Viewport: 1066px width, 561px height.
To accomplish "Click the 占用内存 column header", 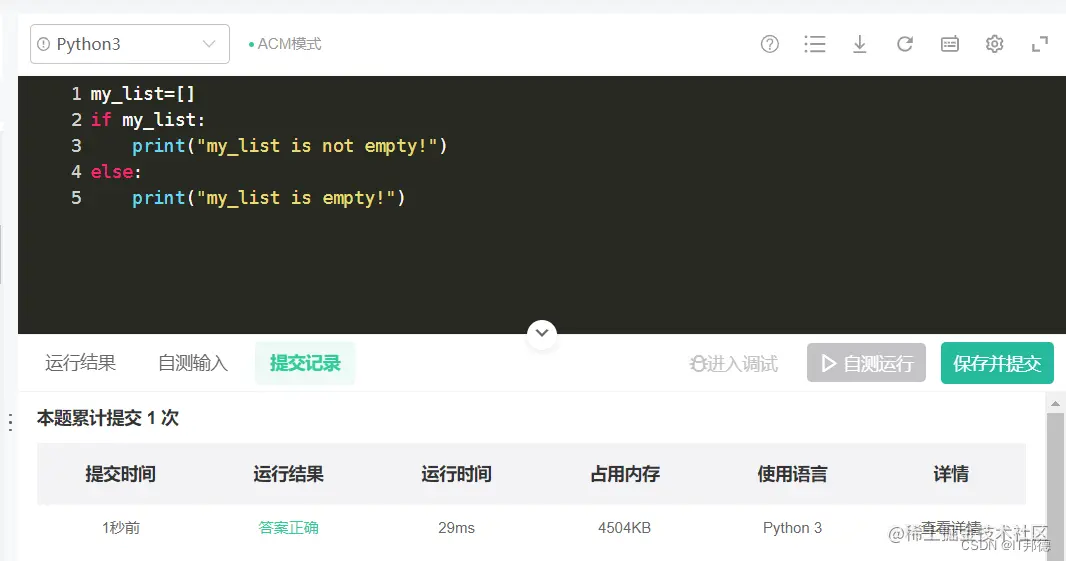I will click(625, 474).
